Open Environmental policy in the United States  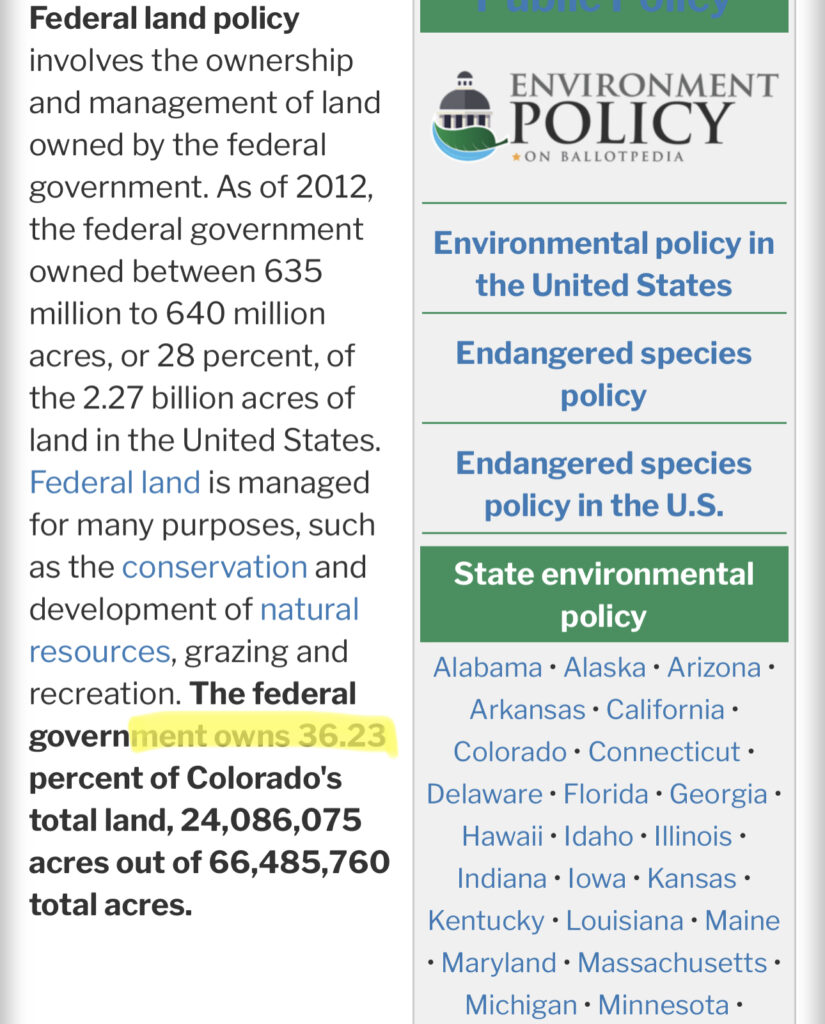coord(604,264)
